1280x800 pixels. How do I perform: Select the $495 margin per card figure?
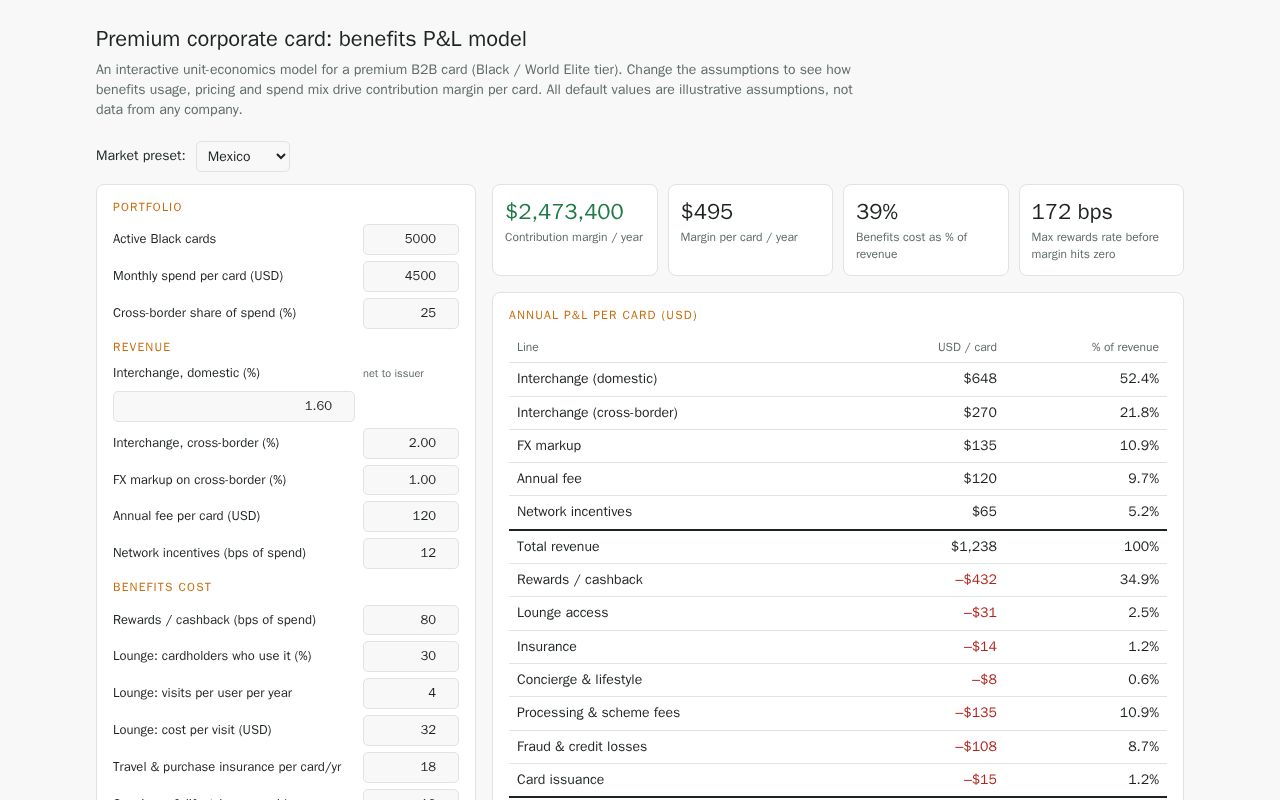[x=707, y=212]
